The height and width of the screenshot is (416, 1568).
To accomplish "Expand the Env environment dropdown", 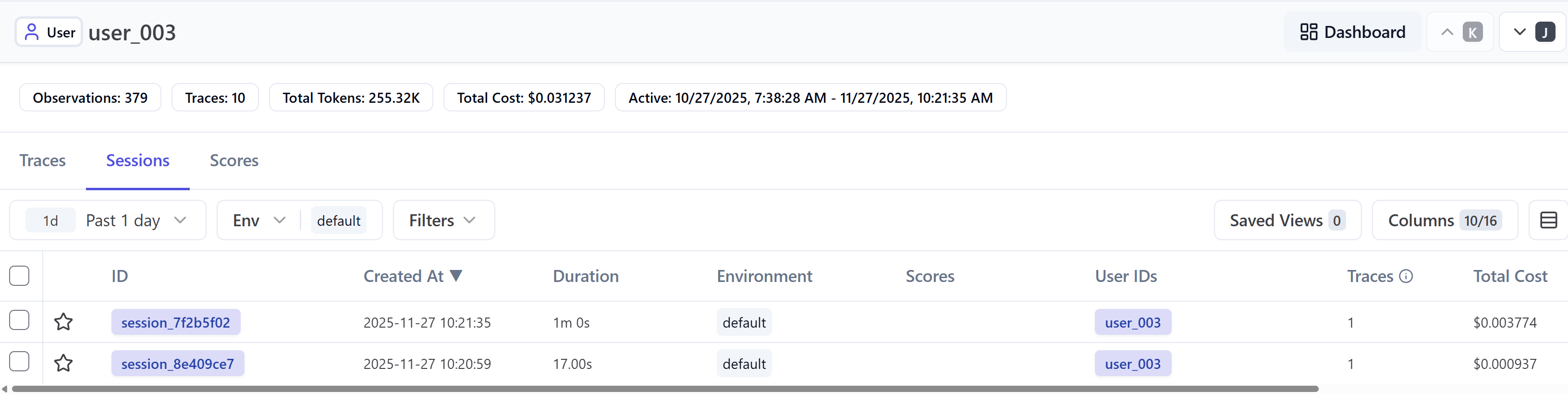I will point(259,220).
